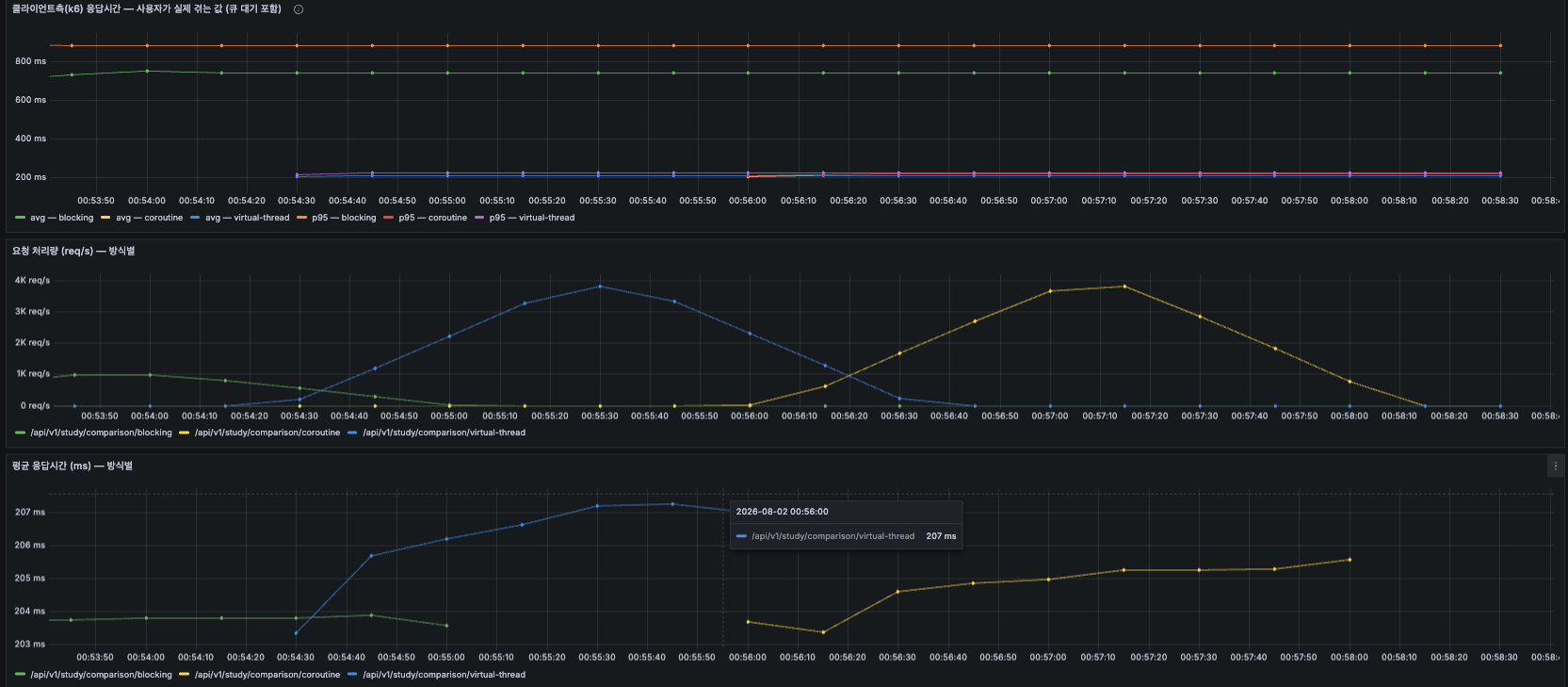Click the 600 ms y-axis label
Image resolution: width=1568 pixels, height=687 pixels.
point(30,100)
